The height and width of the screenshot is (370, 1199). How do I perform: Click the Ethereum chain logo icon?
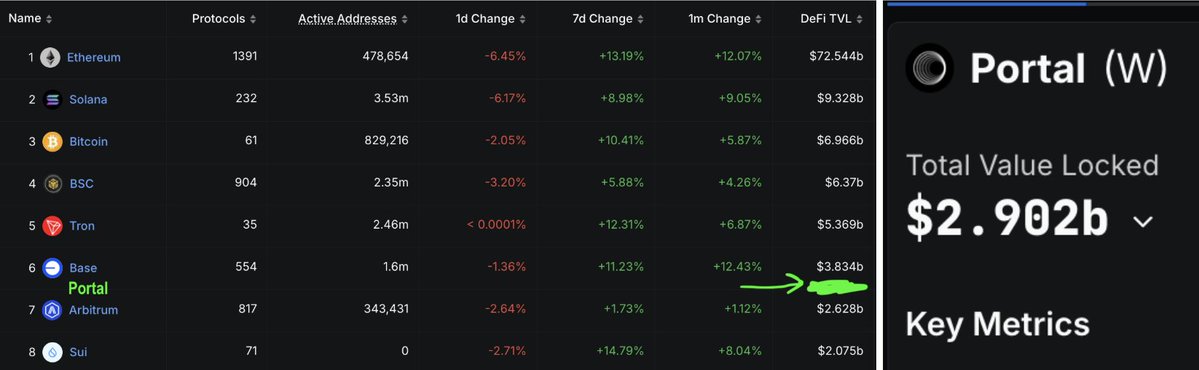coord(51,57)
